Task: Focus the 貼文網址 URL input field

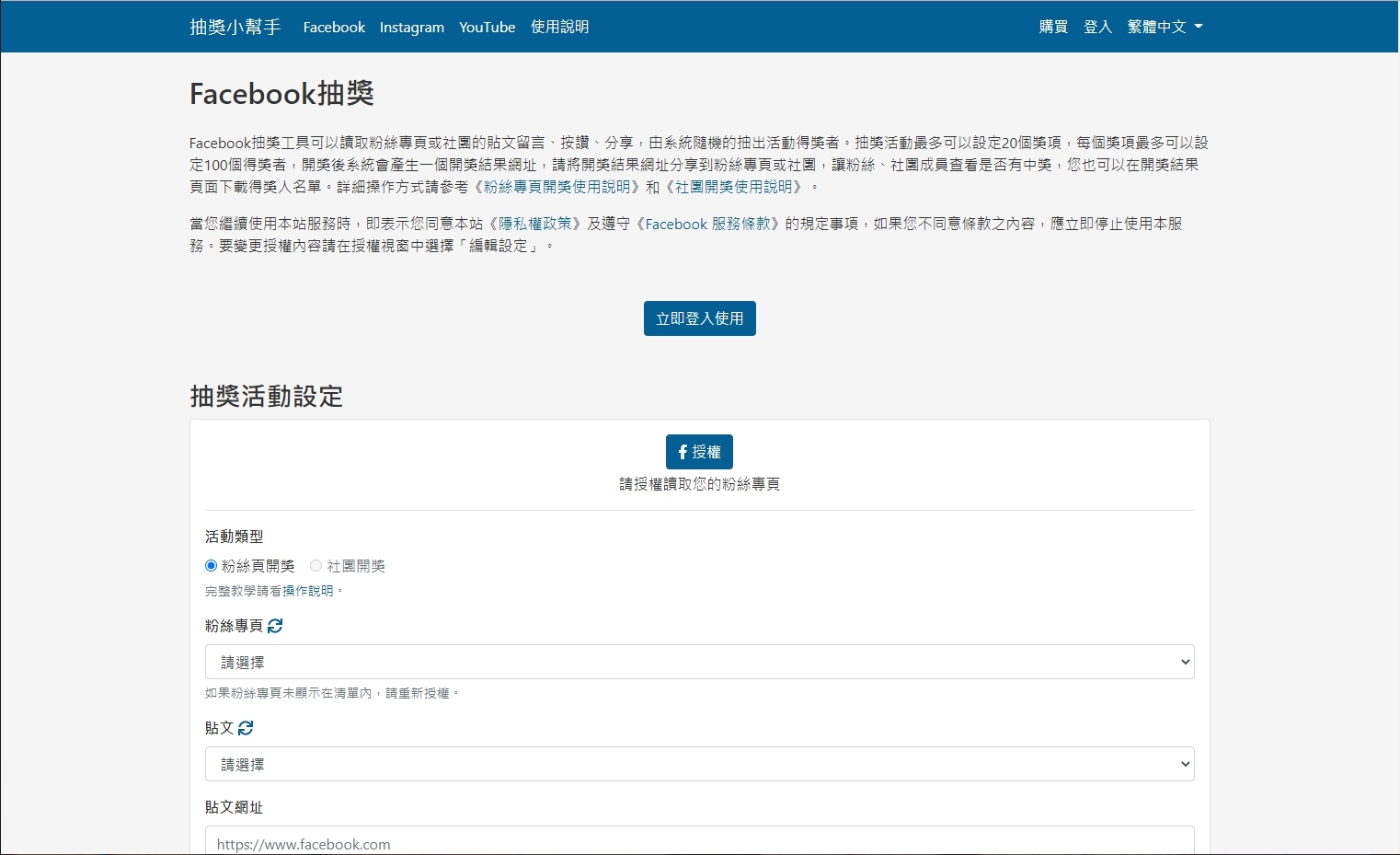Action: click(x=699, y=841)
